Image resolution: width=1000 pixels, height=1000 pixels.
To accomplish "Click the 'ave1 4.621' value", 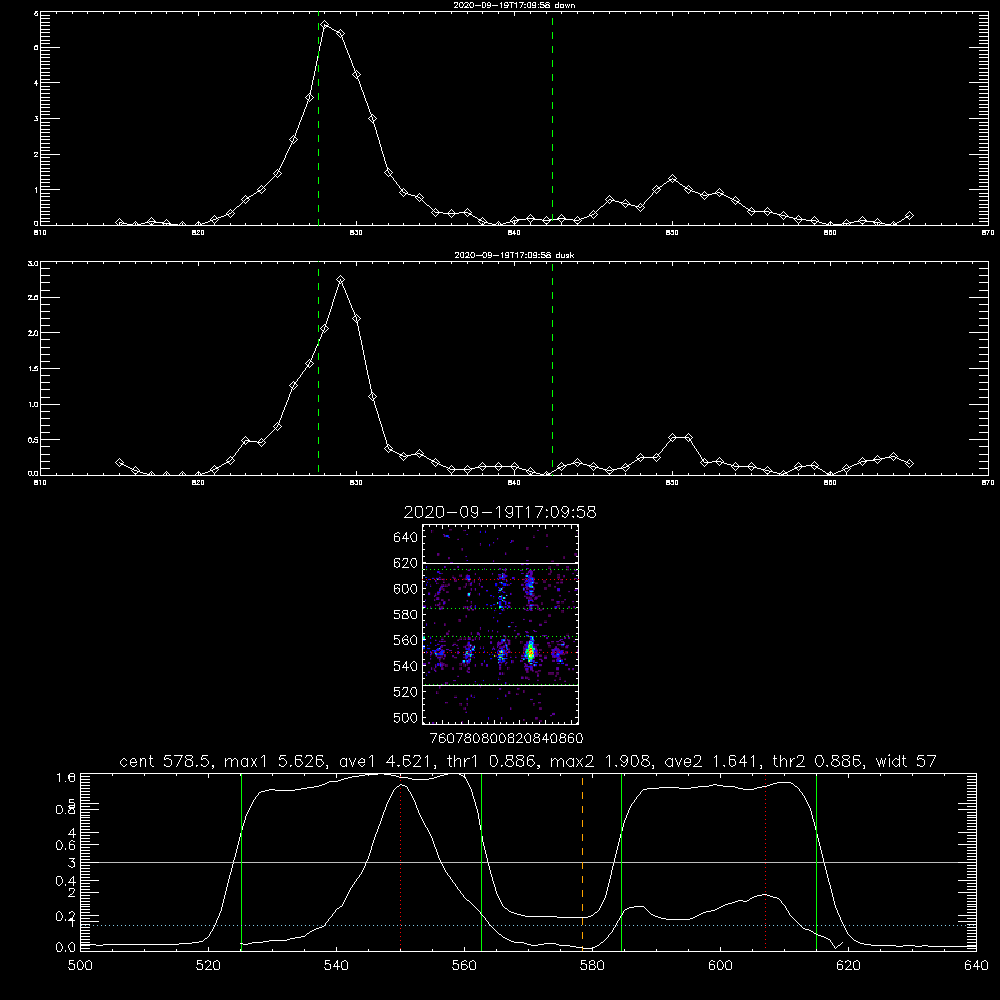I will point(388,761).
